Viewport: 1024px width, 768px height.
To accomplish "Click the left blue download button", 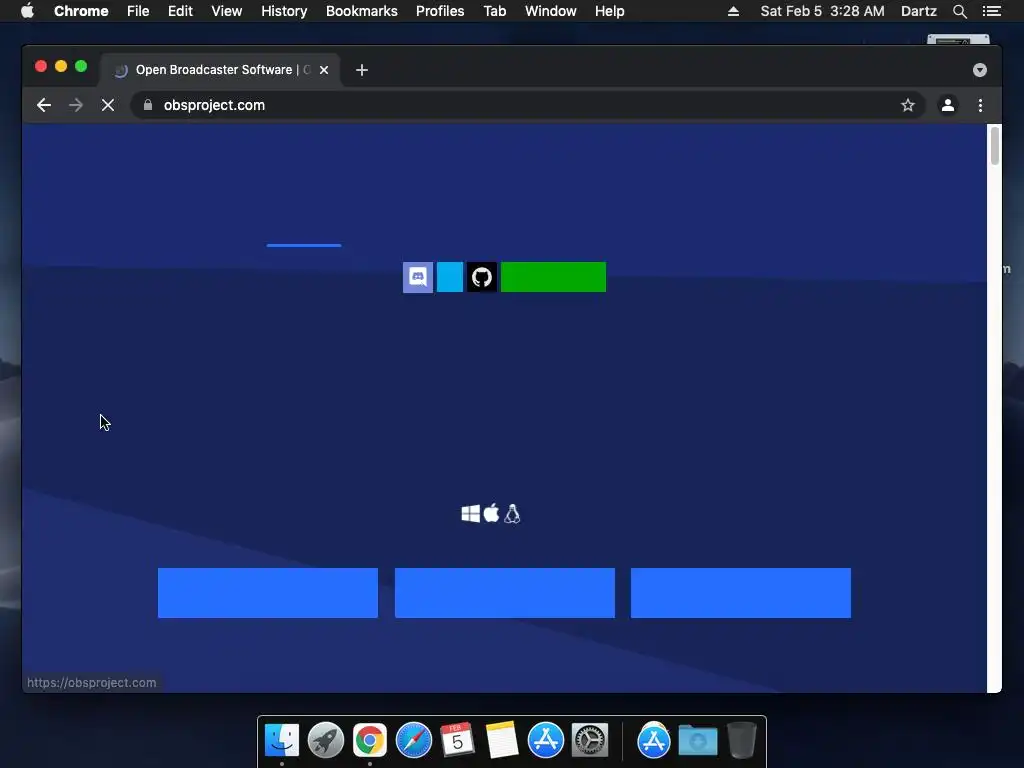I will tap(268, 593).
